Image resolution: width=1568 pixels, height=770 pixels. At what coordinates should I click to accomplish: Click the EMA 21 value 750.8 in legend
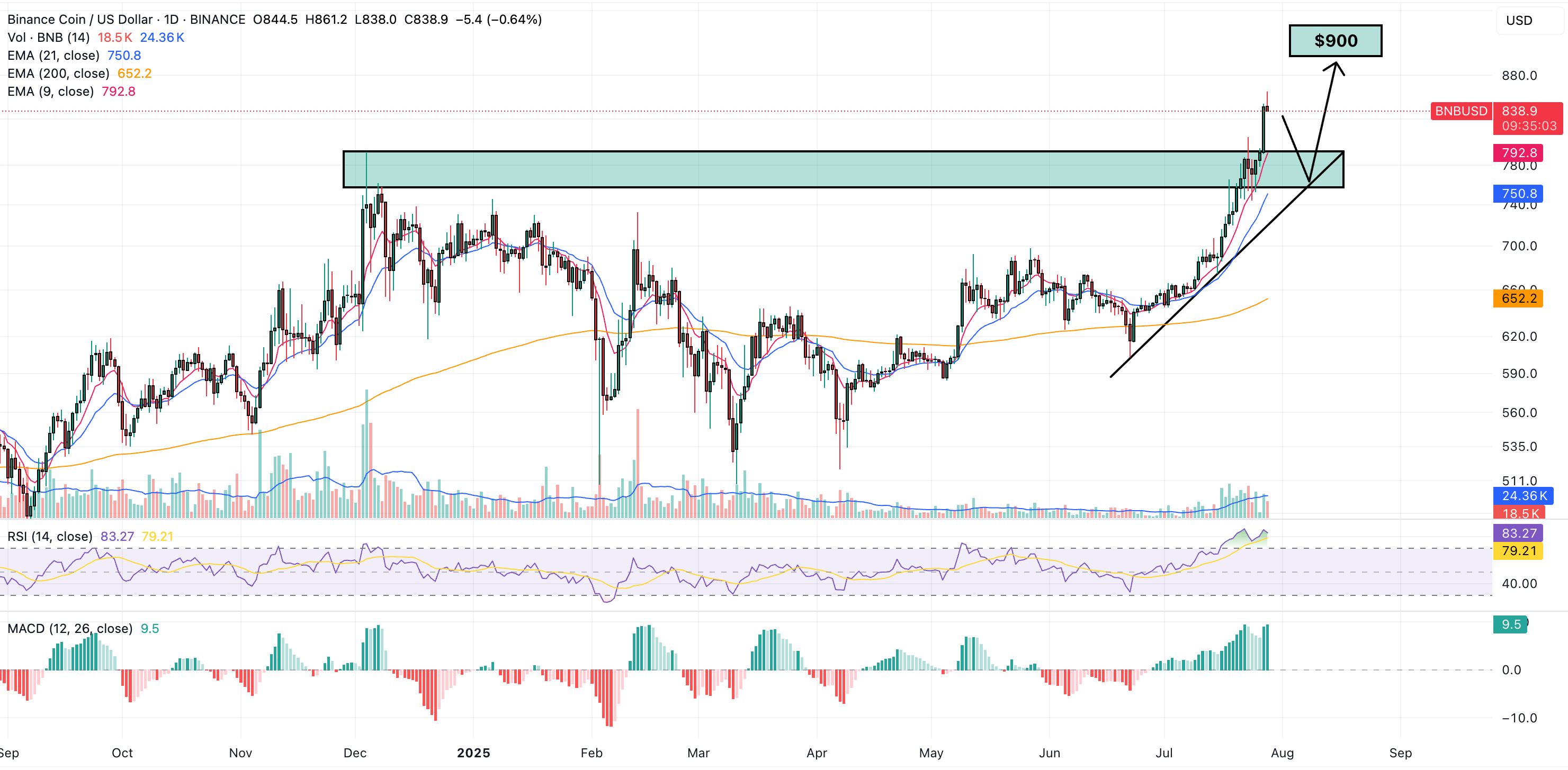[x=124, y=56]
